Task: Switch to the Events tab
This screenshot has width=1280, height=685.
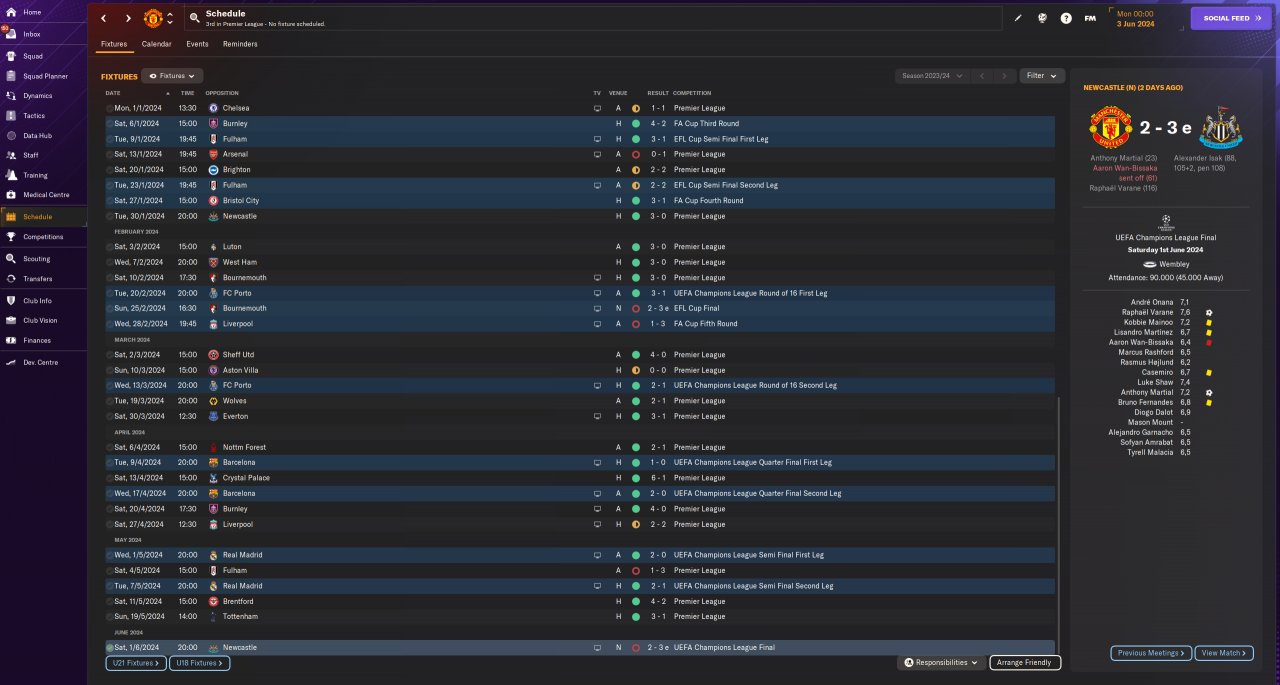Action: 197,44
